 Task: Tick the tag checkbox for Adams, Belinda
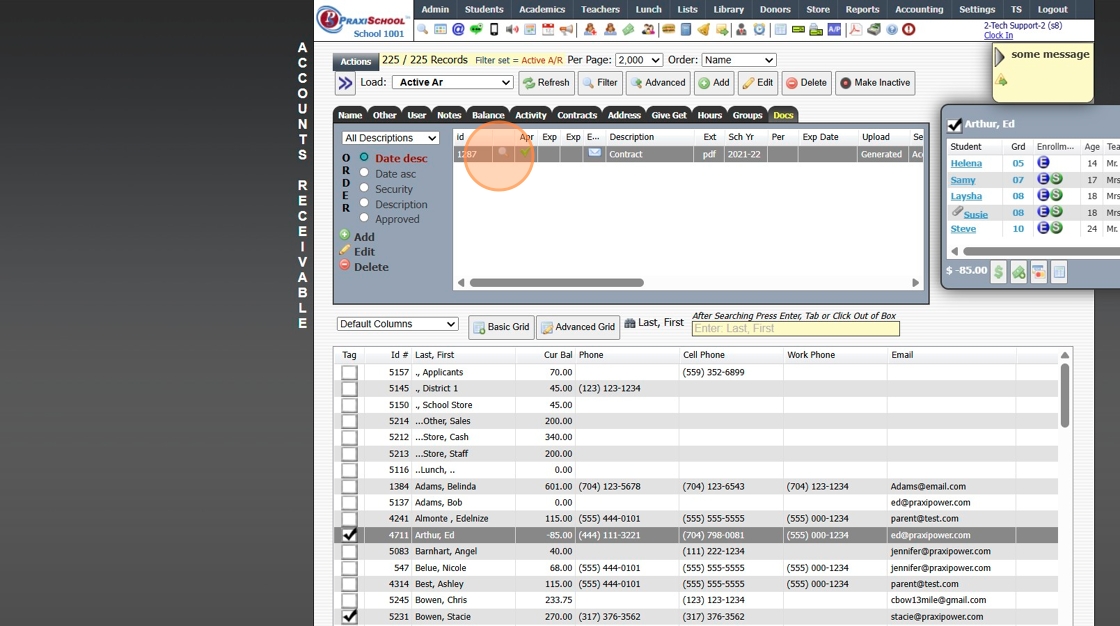click(x=349, y=486)
